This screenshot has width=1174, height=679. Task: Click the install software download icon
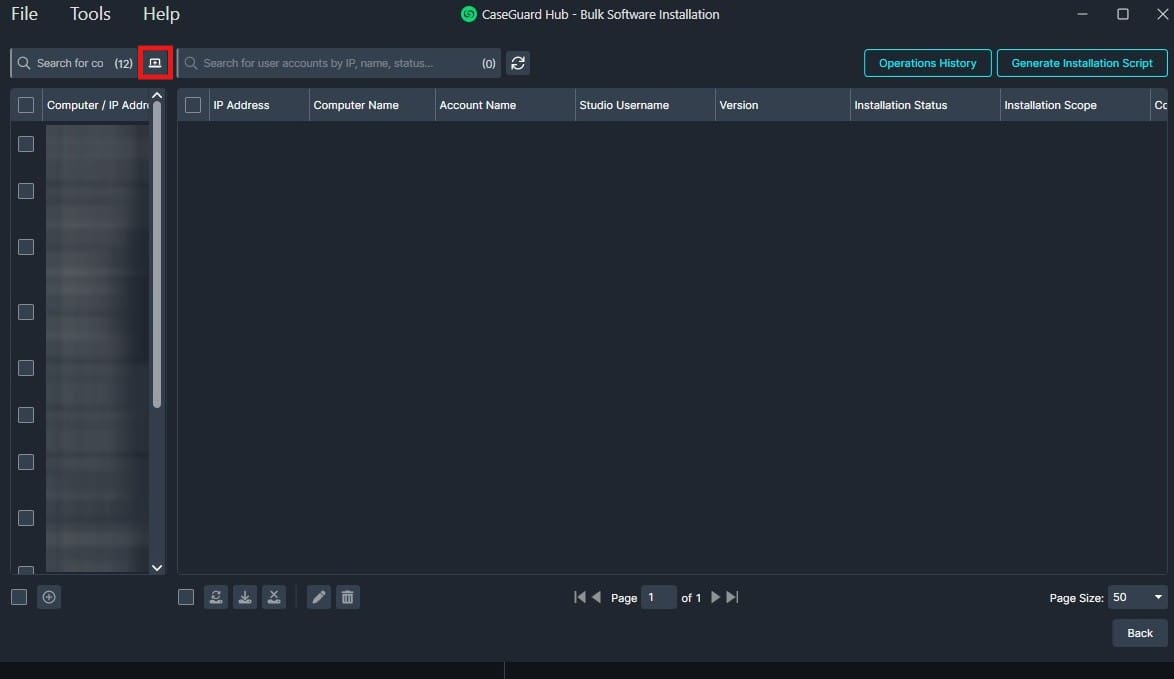[245, 597]
